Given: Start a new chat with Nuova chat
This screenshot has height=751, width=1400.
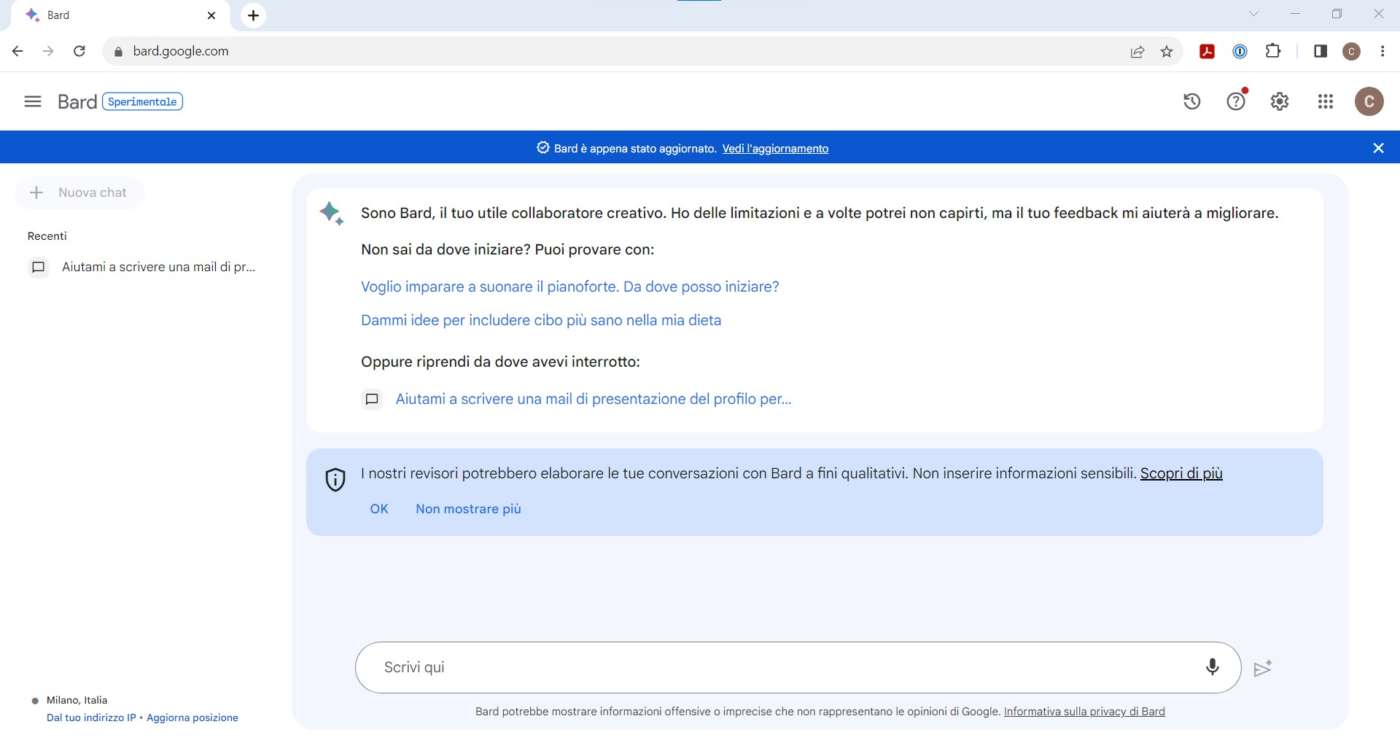Looking at the screenshot, I should [79, 193].
